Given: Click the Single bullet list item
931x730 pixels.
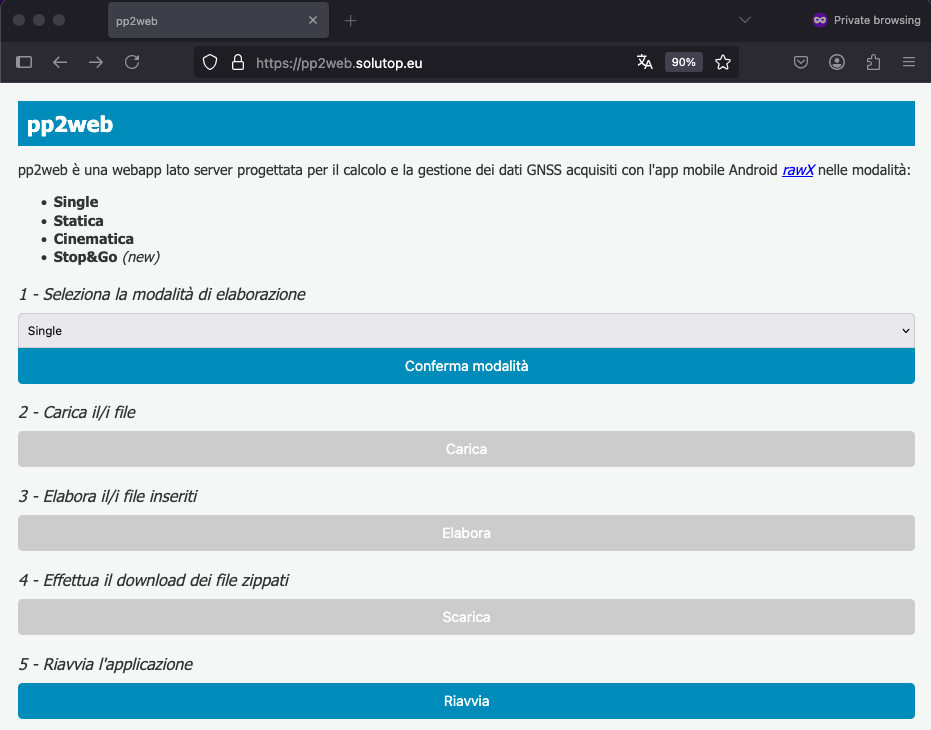Looking at the screenshot, I should pyautogui.click(x=76, y=202).
